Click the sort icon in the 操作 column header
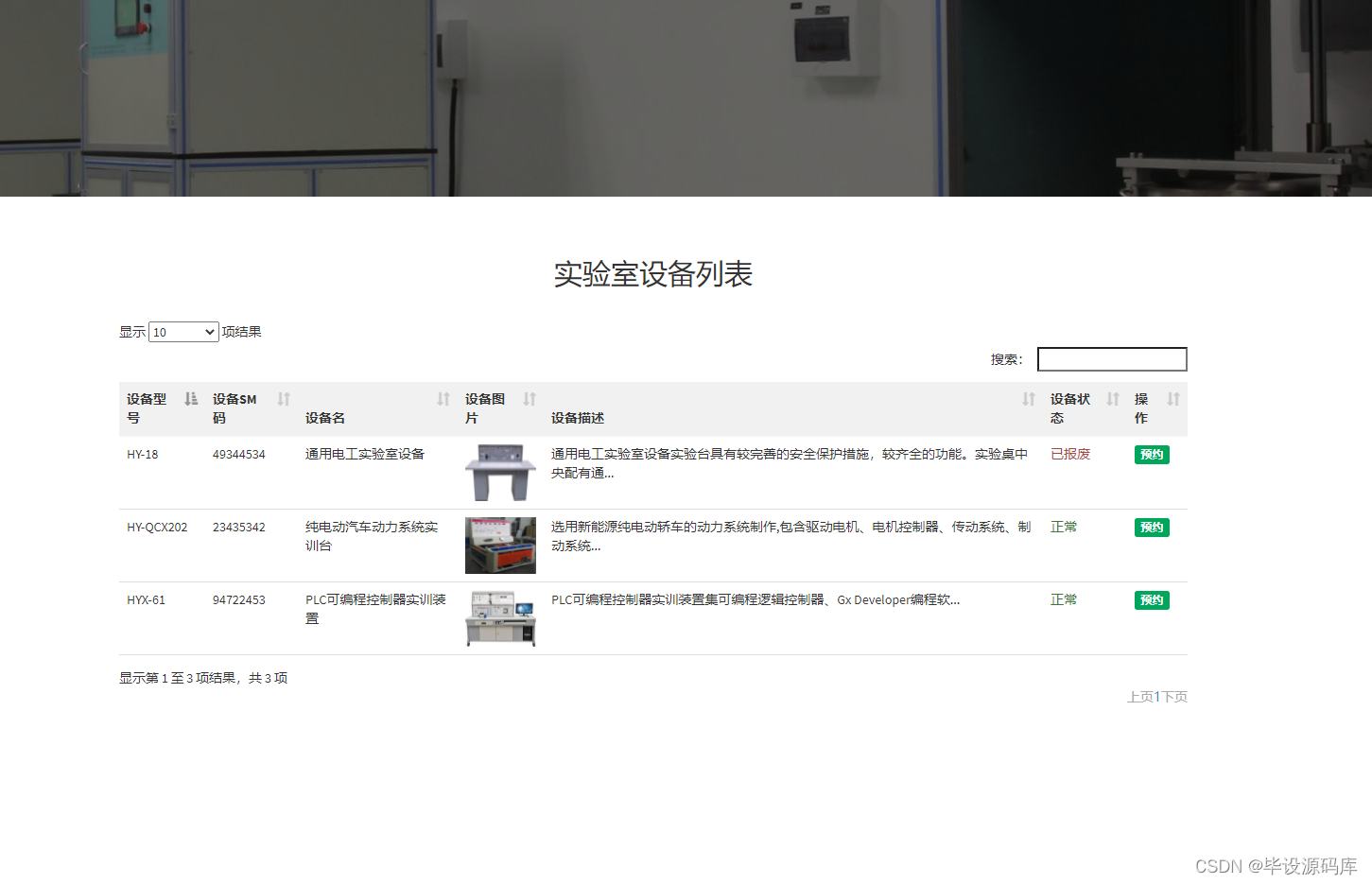The width and height of the screenshot is (1372, 884). (x=1172, y=399)
